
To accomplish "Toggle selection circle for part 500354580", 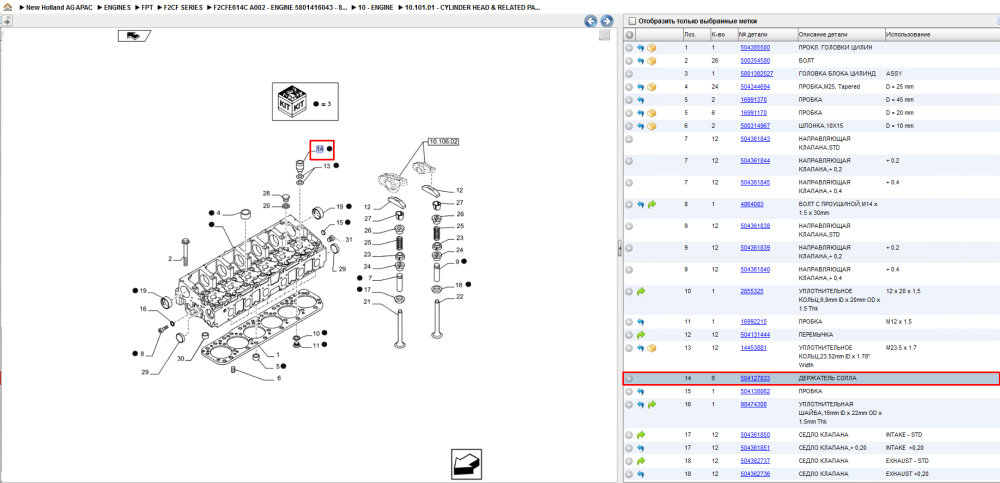I will 629,61.
